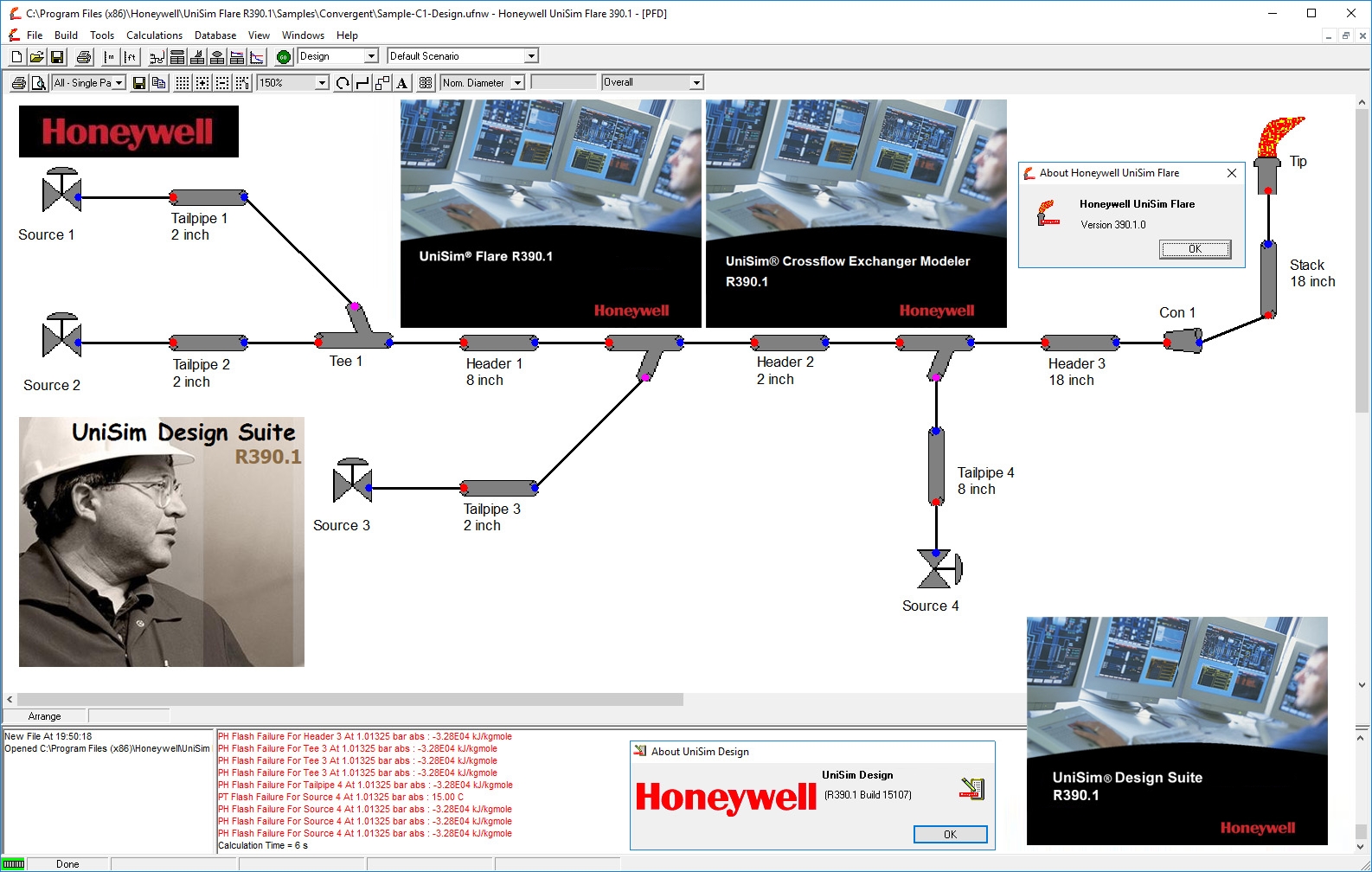This screenshot has height=872, width=1372.
Task: Click the UniSim Flare R390.1 splash image
Action: [x=550, y=213]
